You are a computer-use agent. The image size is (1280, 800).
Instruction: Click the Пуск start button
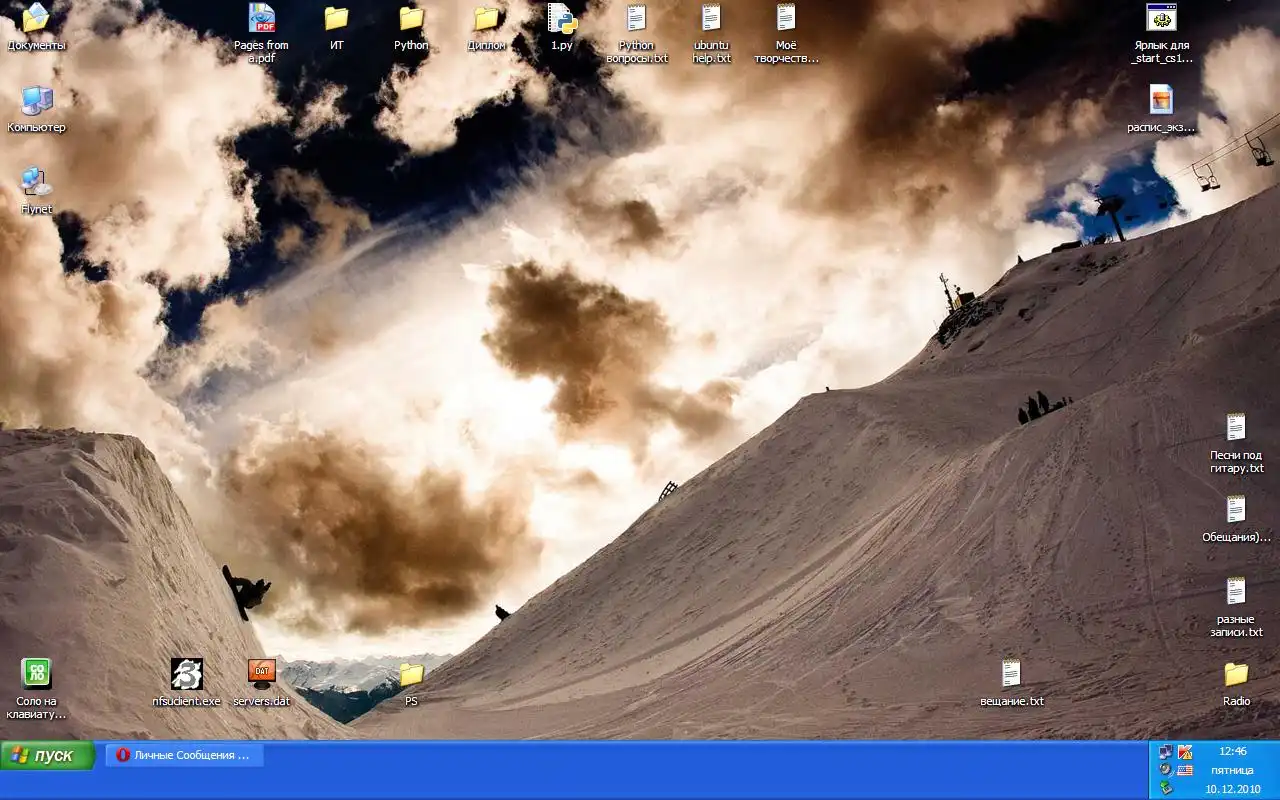point(47,755)
